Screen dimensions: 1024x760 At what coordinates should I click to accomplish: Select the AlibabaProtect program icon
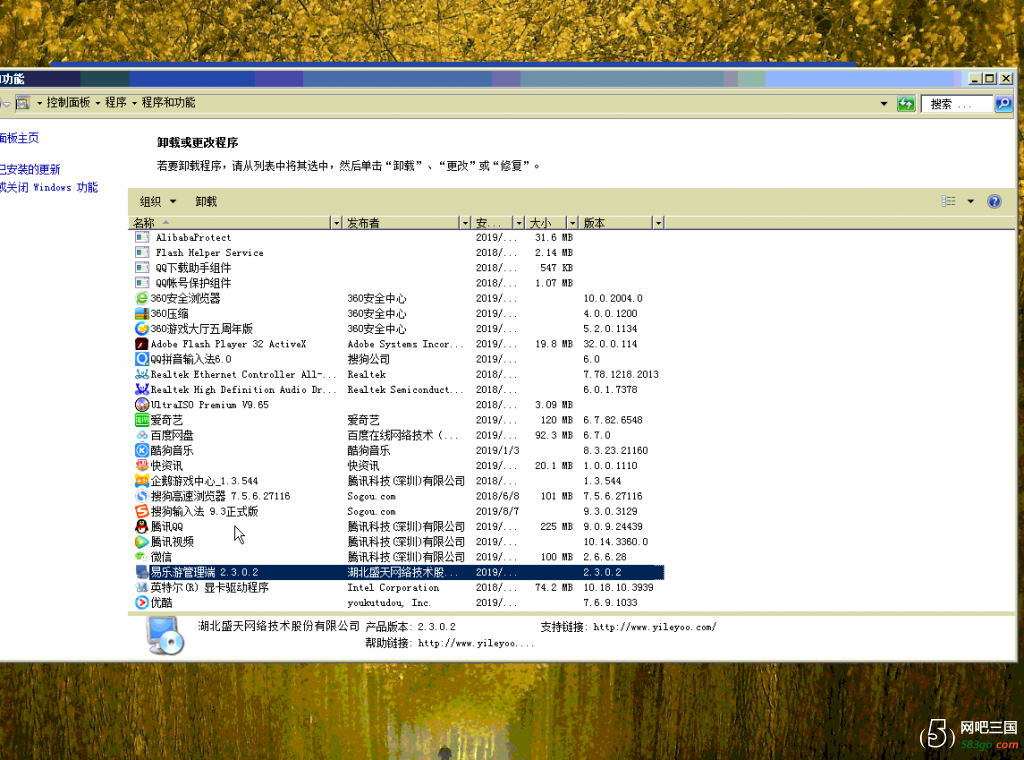pyautogui.click(x=142, y=238)
